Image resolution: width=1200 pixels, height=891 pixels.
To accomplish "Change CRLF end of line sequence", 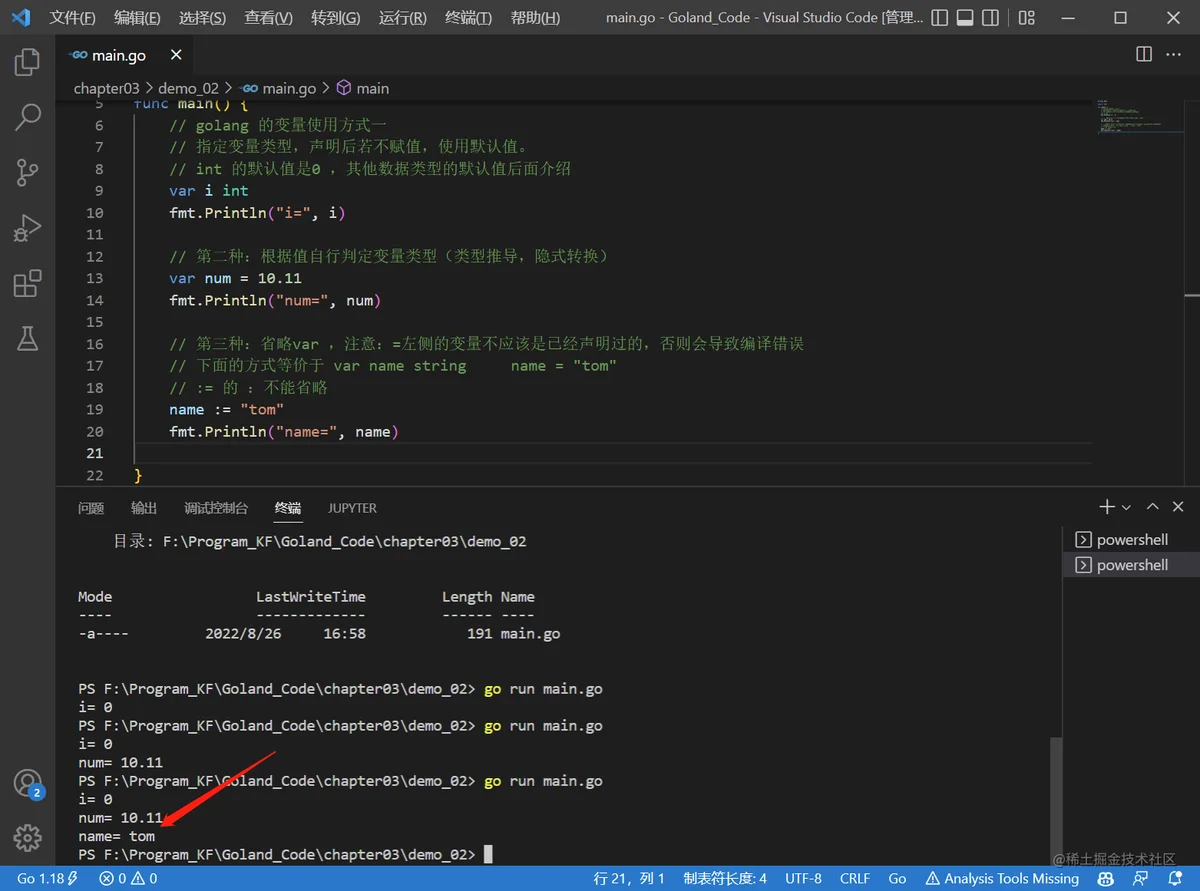I will pyautogui.click(x=855, y=878).
